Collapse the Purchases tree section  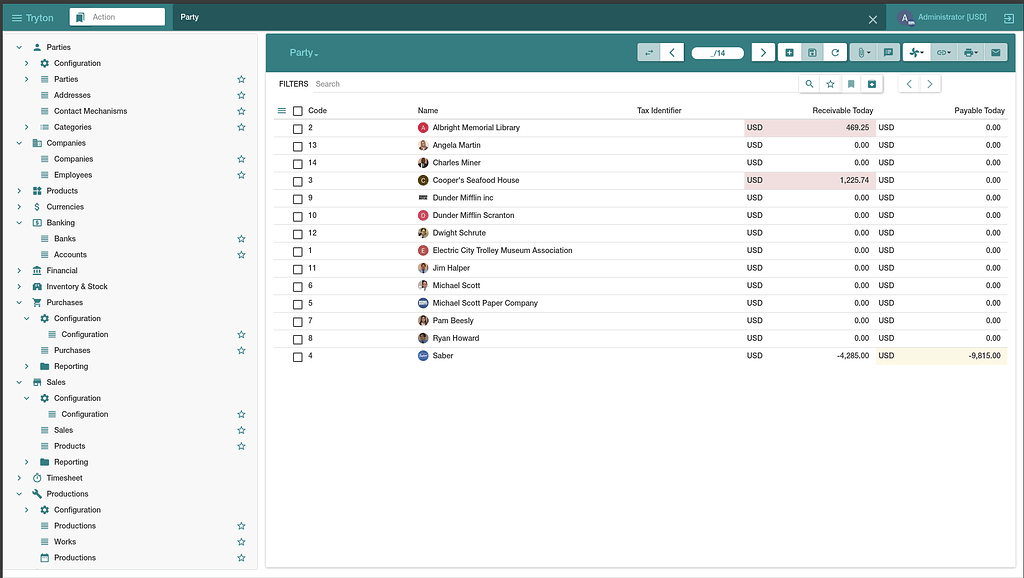coord(17,302)
